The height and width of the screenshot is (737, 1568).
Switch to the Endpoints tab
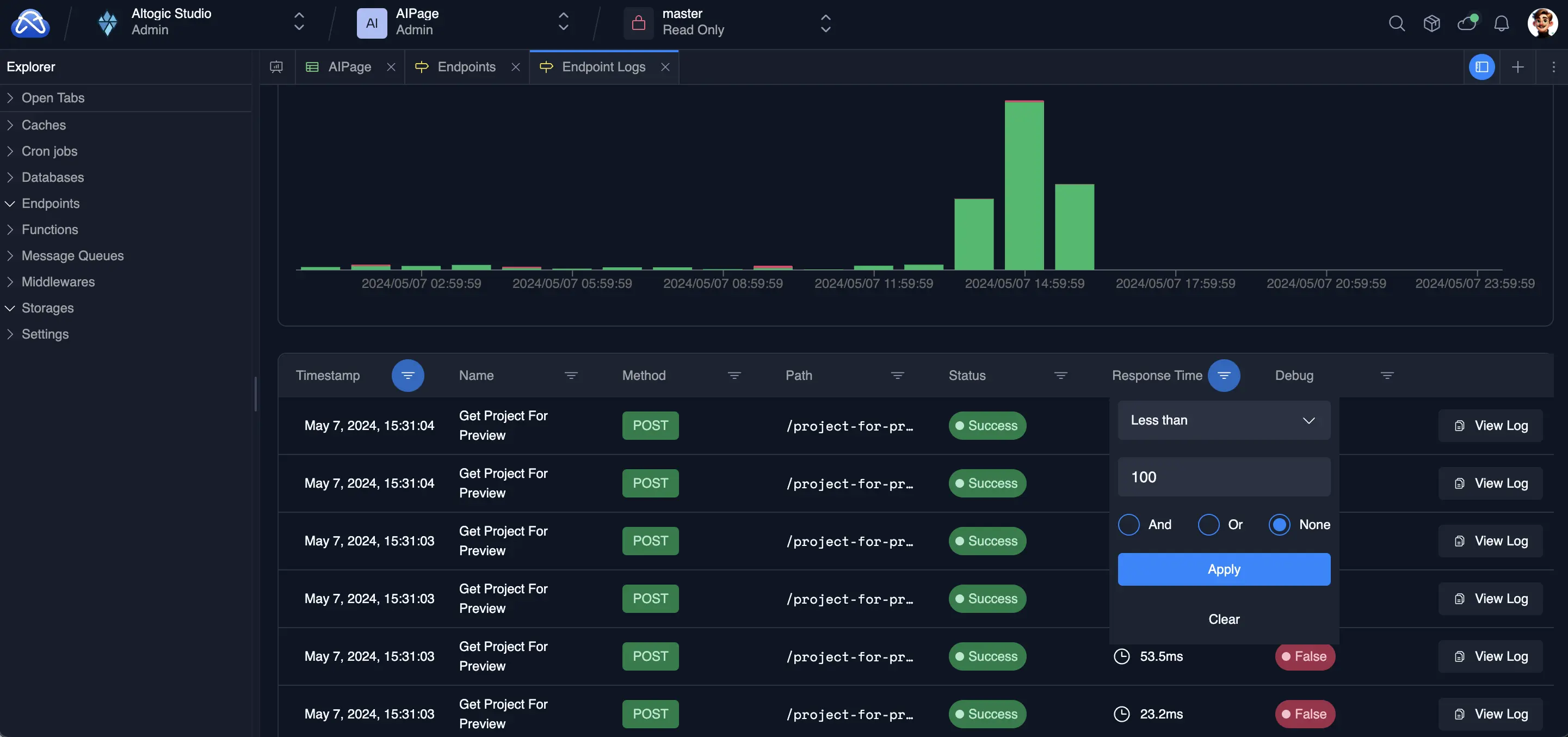point(466,67)
